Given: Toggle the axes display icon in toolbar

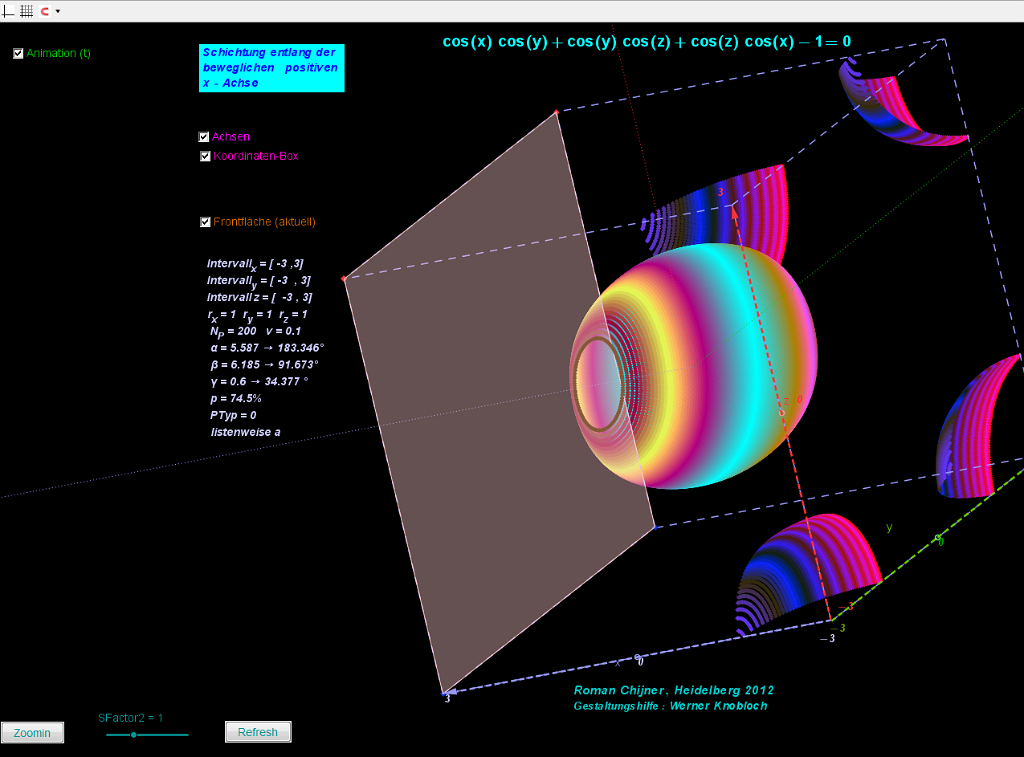Looking at the screenshot, I should (9, 11).
